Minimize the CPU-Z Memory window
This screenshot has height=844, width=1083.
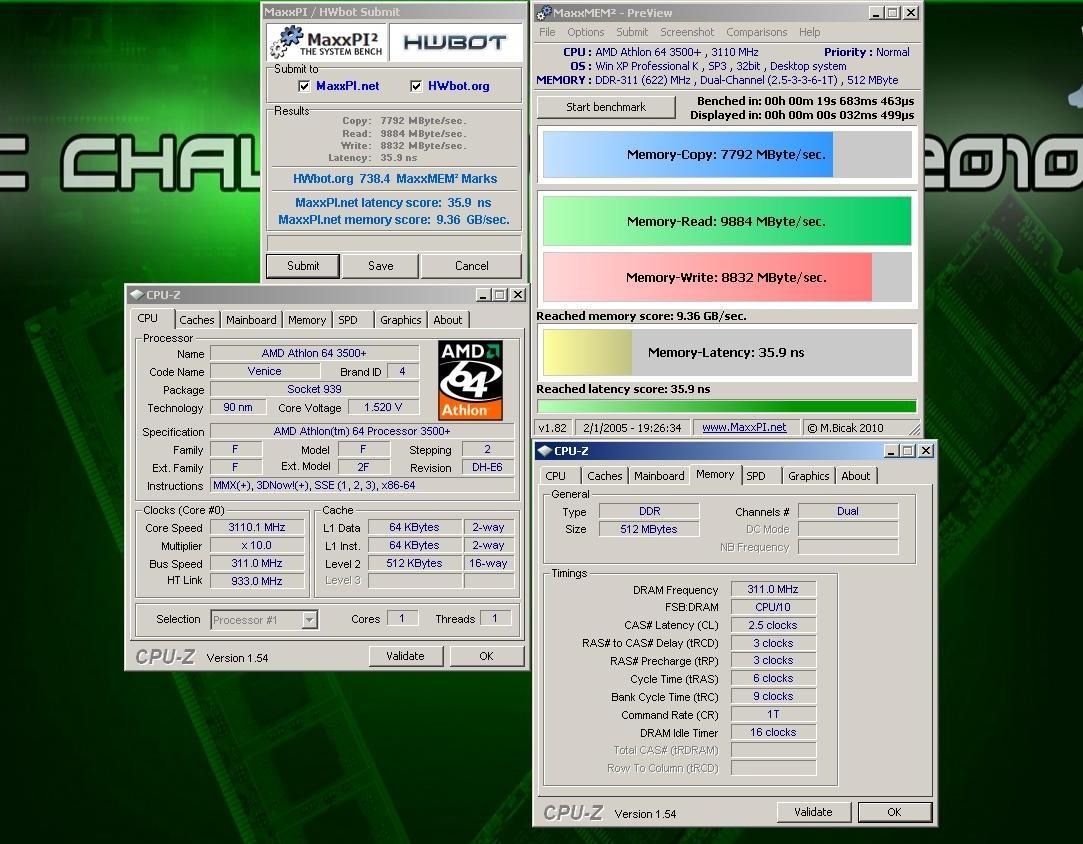coord(892,451)
